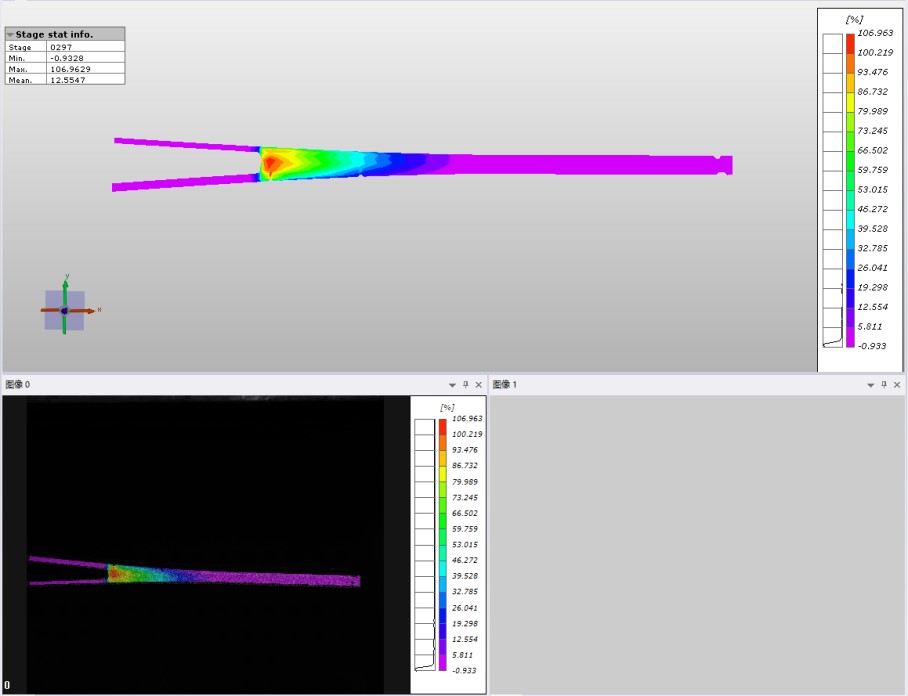Close the 图像 0 panel
This screenshot has height=696, width=908.
tap(478, 385)
